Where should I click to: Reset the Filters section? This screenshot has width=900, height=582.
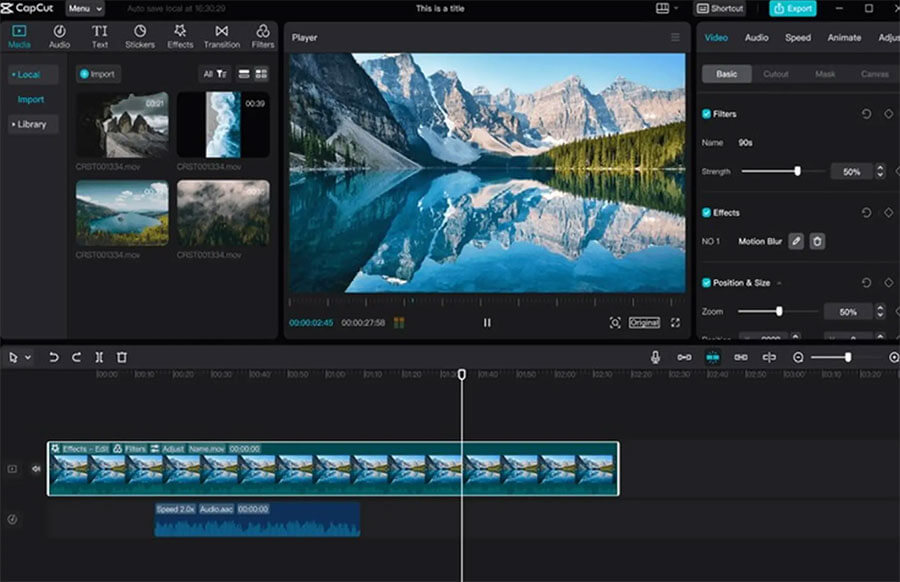(x=866, y=114)
